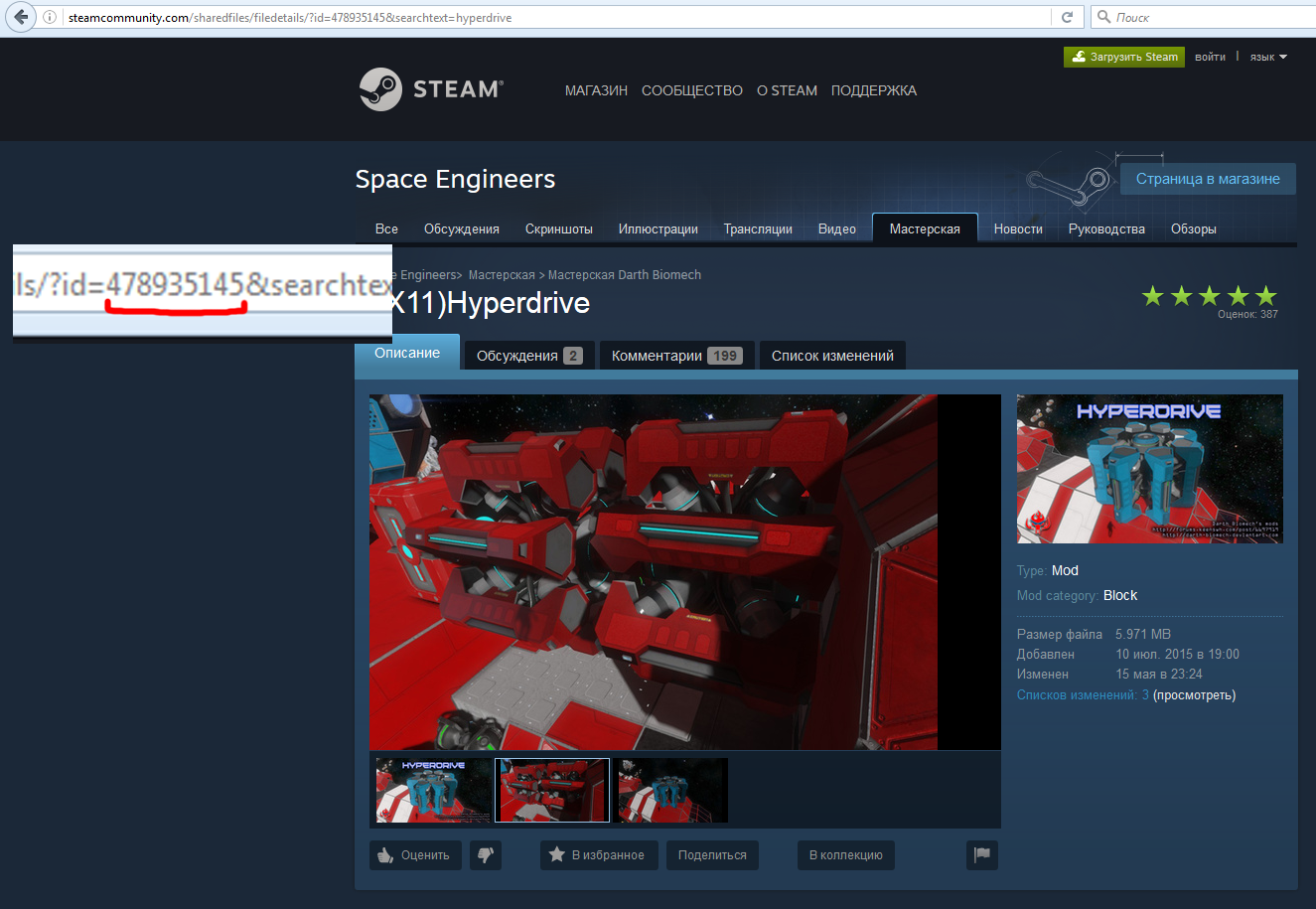1316x909 pixels.
Task: Click the просмотреть change list link
Action: click(1195, 695)
